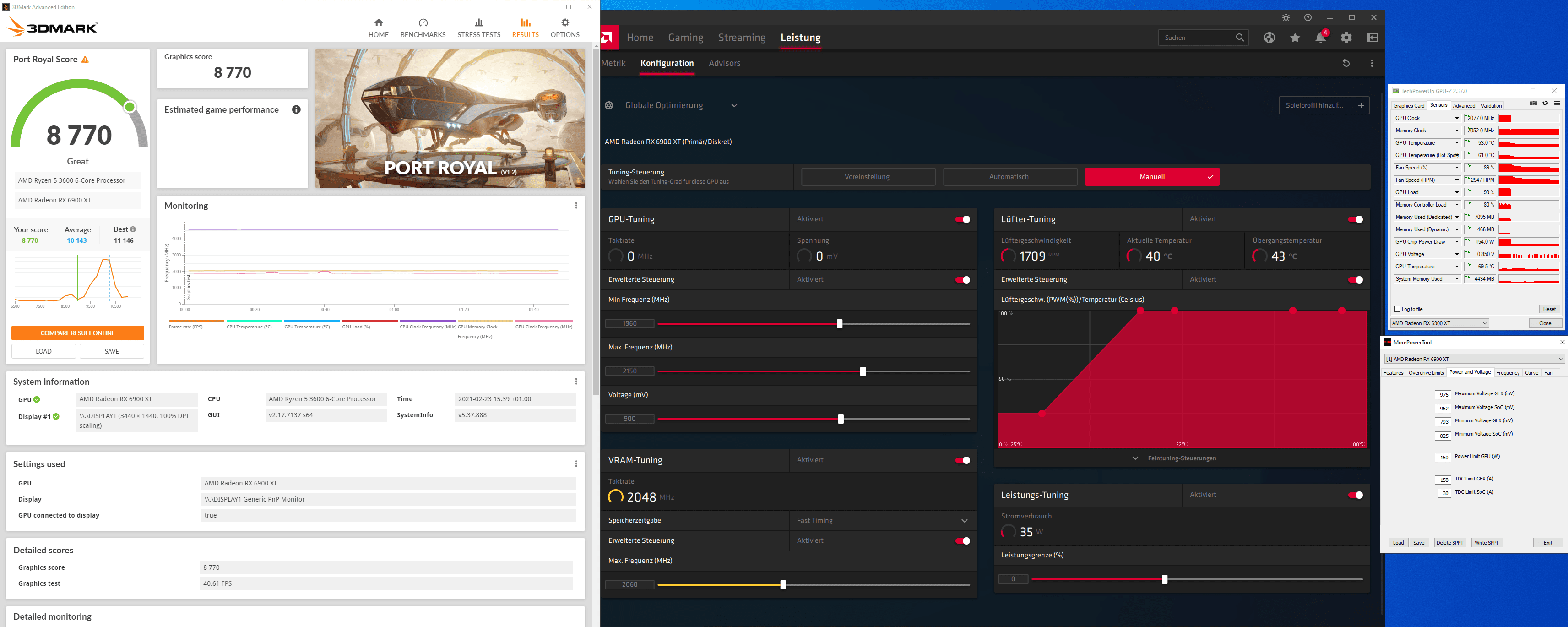Select Automatisch tuning mode
The width and height of the screenshot is (1568, 627).
coord(1009,177)
